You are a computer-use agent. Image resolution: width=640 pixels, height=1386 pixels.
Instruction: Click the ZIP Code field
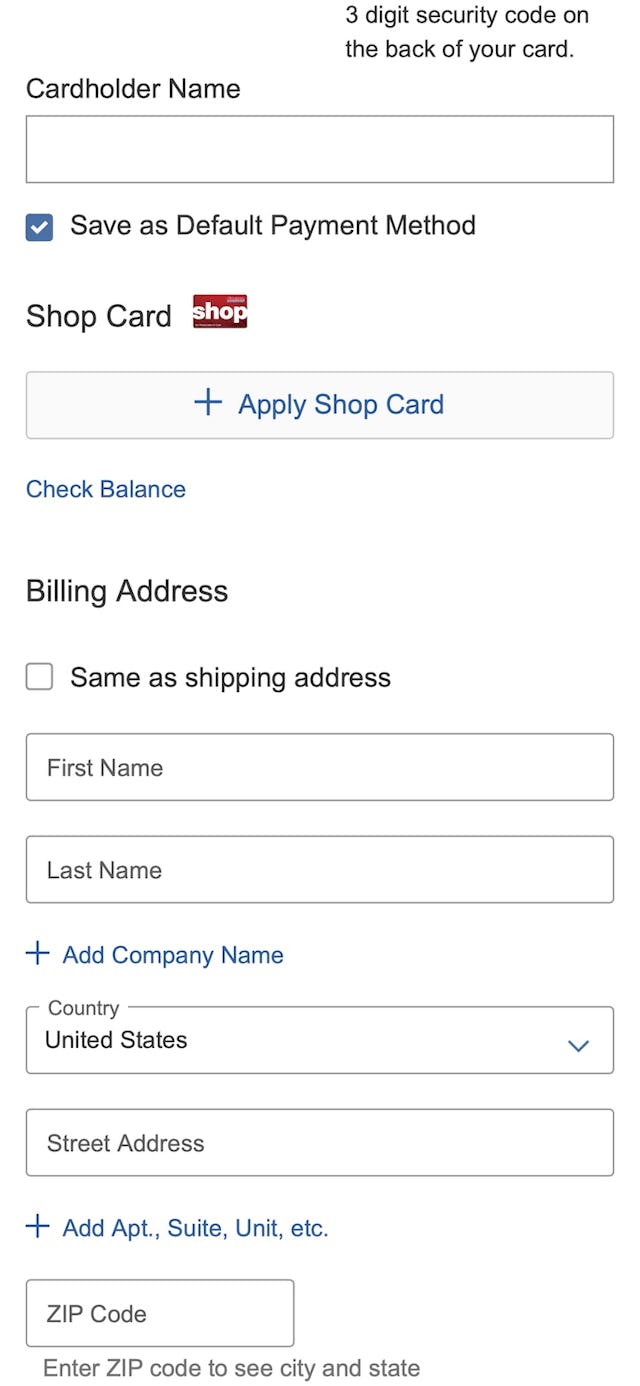[x=158, y=1313]
